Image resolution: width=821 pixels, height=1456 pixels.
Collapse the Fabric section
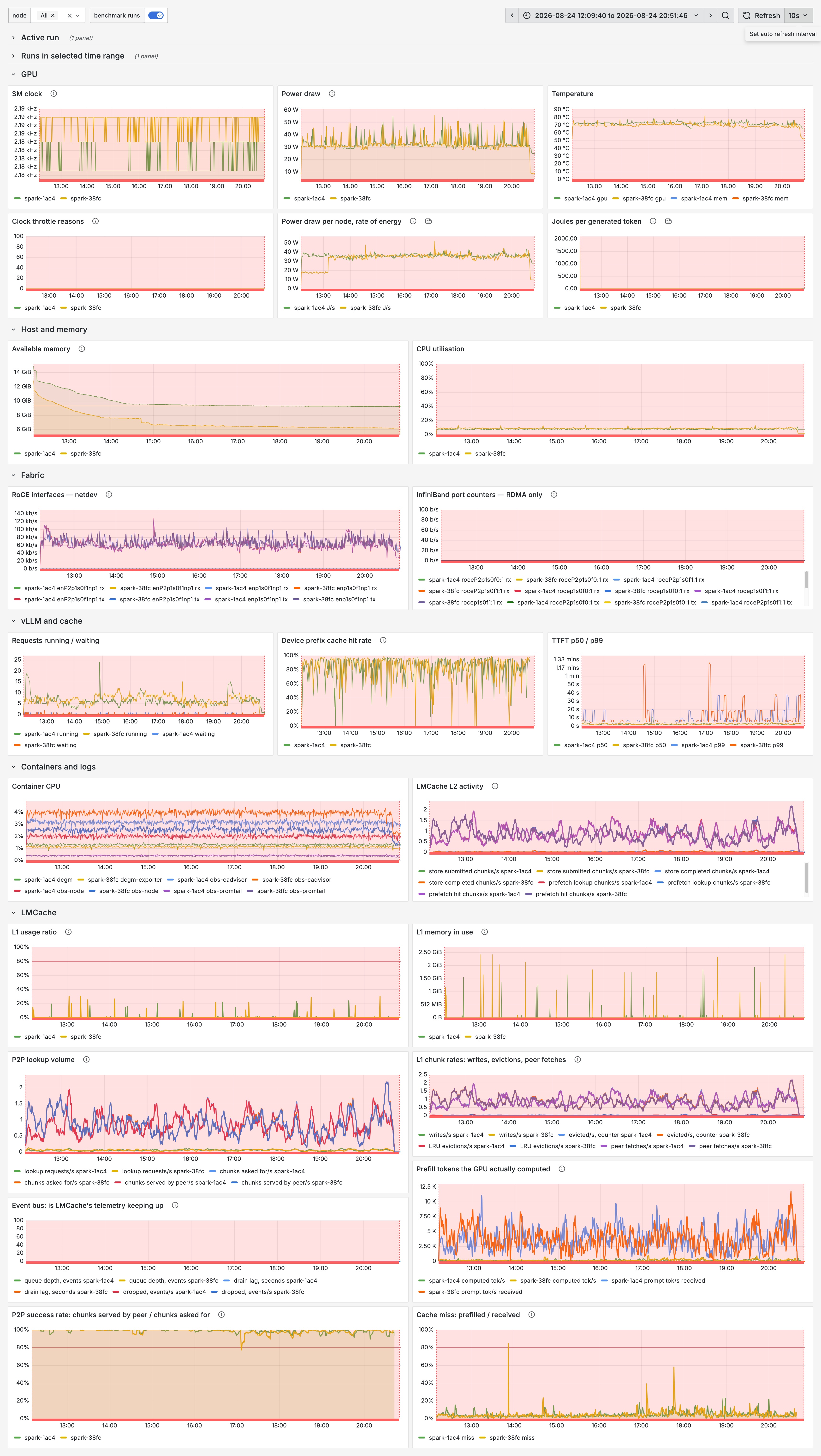point(32,475)
